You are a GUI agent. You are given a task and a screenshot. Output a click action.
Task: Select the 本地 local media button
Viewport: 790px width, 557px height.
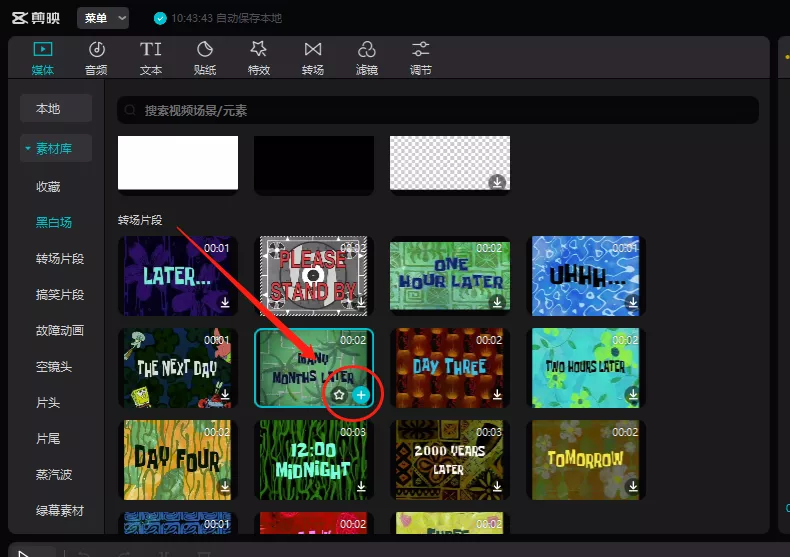point(56,108)
